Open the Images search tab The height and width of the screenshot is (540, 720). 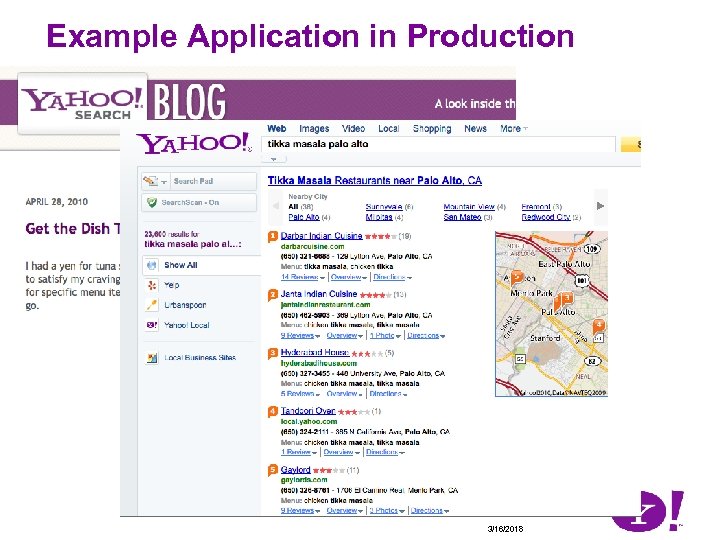point(314,129)
